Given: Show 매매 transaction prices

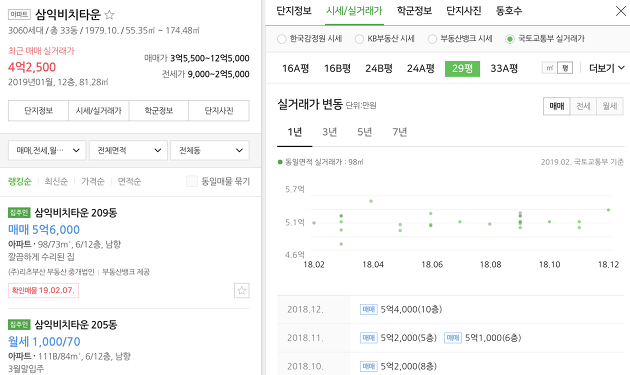Looking at the screenshot, I should (556, 106).
